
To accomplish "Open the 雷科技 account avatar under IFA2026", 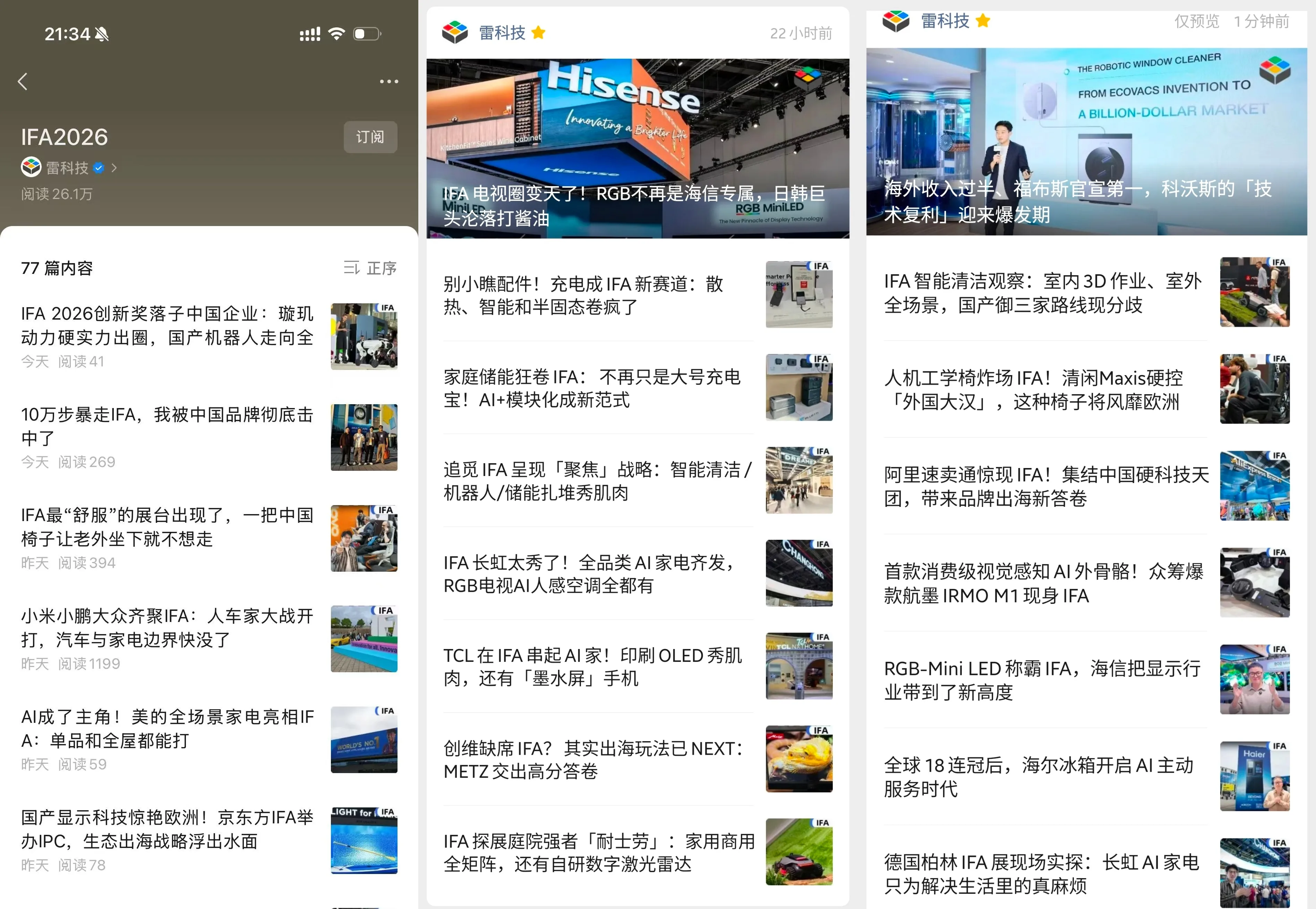I will coord(31,167).
